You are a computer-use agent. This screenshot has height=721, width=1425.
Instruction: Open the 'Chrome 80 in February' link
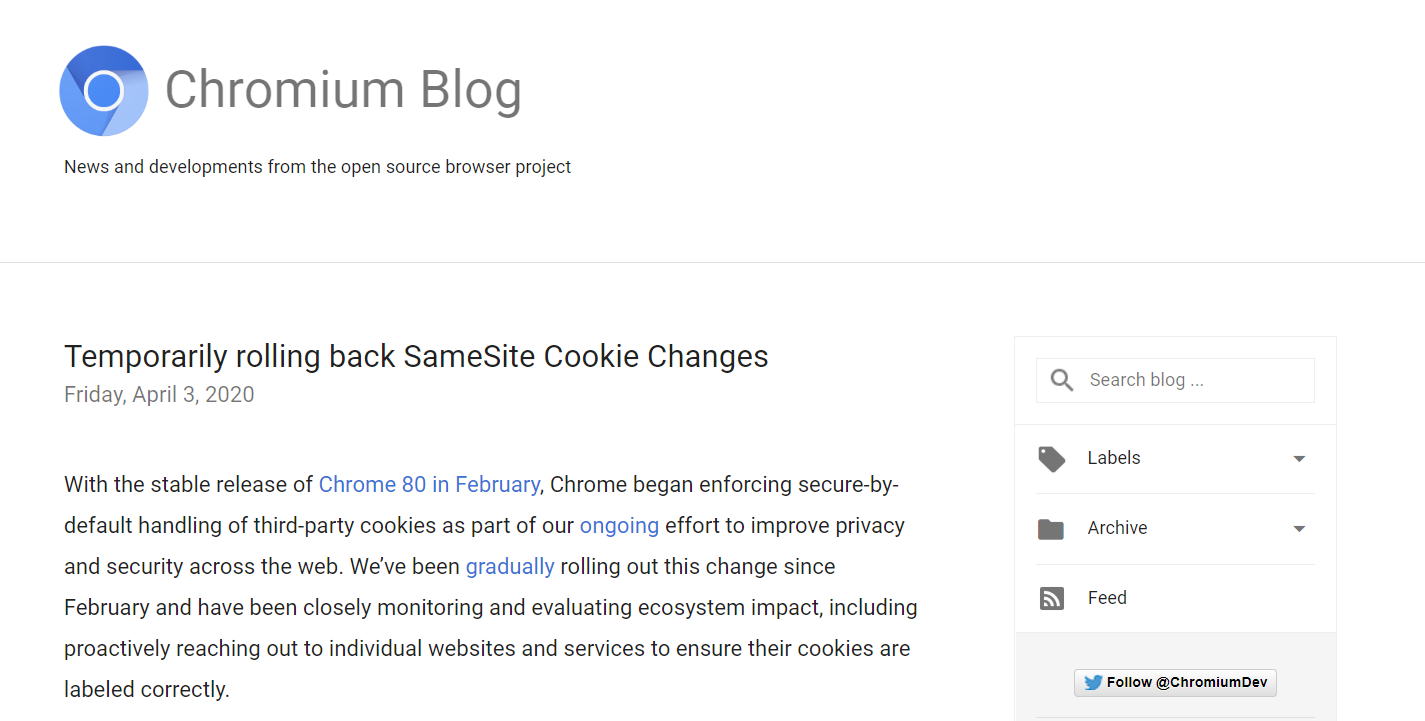click(429, 485)
